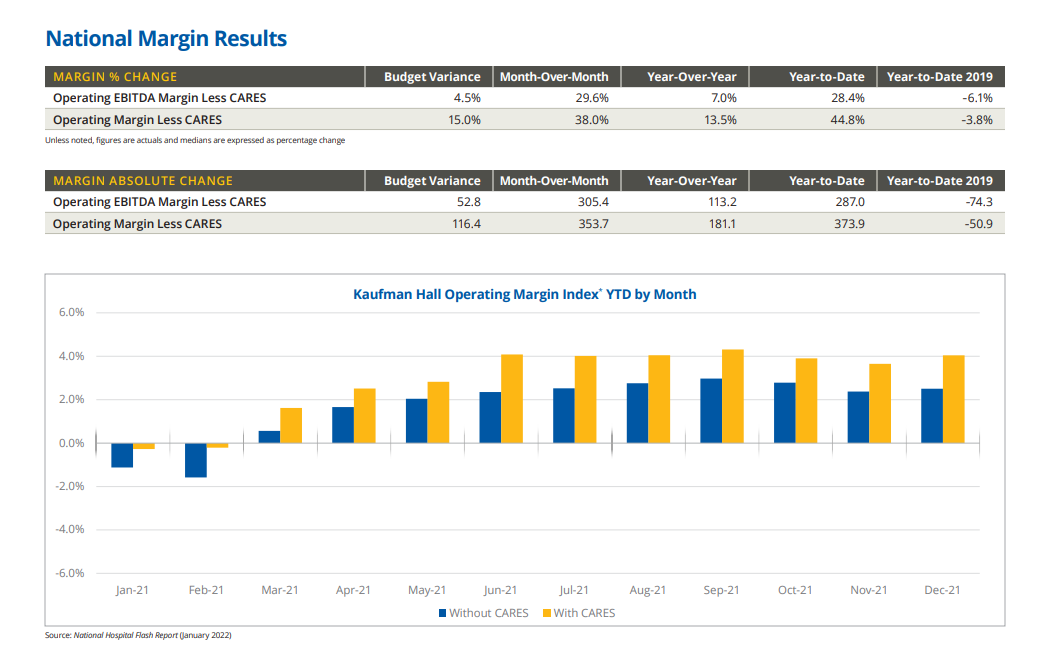The height and width of the screenshot is (649, 1040).
Task: Click the Jan-21 axis label
Action: [132, 590]
